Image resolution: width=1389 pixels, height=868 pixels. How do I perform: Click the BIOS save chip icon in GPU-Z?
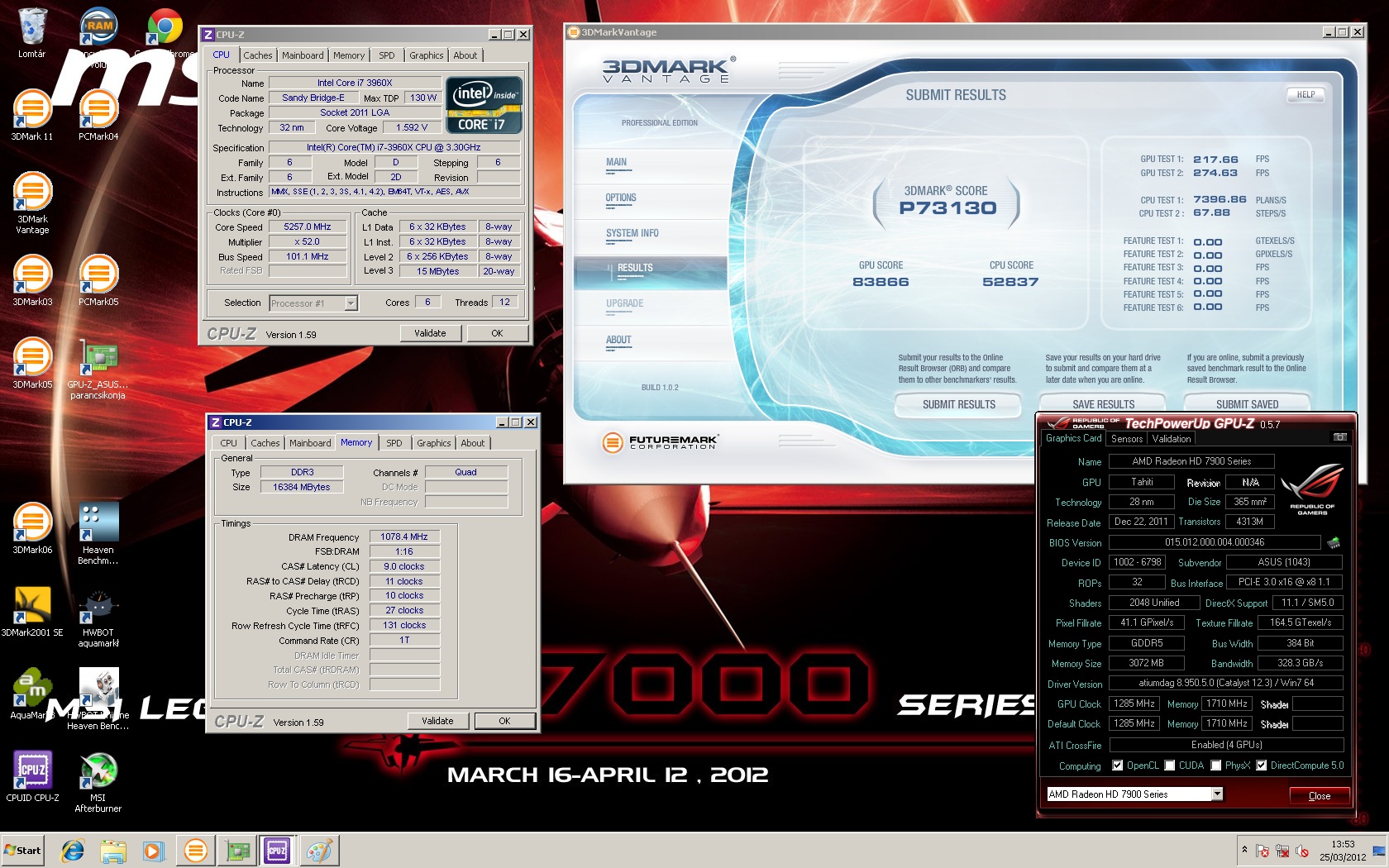(x=1334, y=543)
